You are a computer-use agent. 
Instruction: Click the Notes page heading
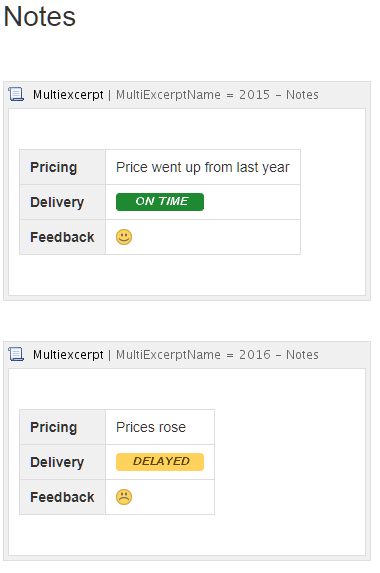pyautogui.click(x=39, y=17)
